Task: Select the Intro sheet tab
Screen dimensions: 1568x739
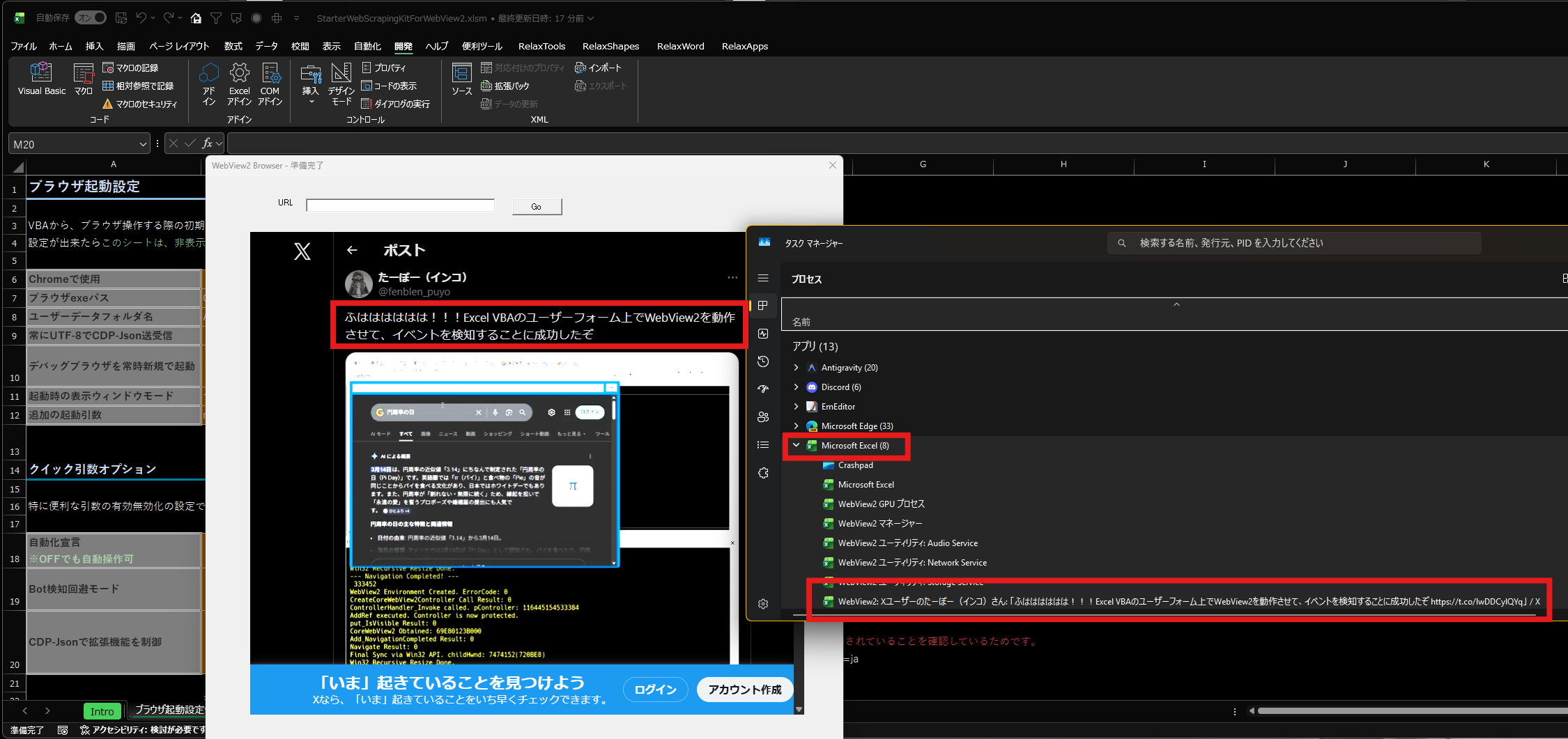Action: (102, 711)
